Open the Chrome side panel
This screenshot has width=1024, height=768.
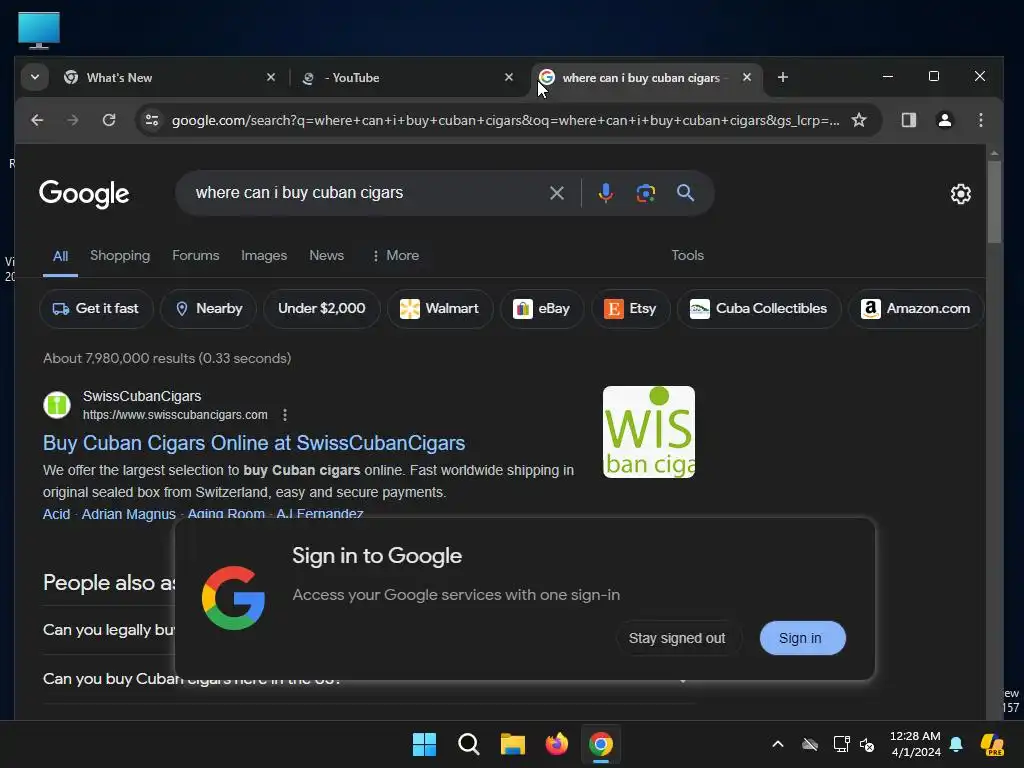click(x=908, y=120)
